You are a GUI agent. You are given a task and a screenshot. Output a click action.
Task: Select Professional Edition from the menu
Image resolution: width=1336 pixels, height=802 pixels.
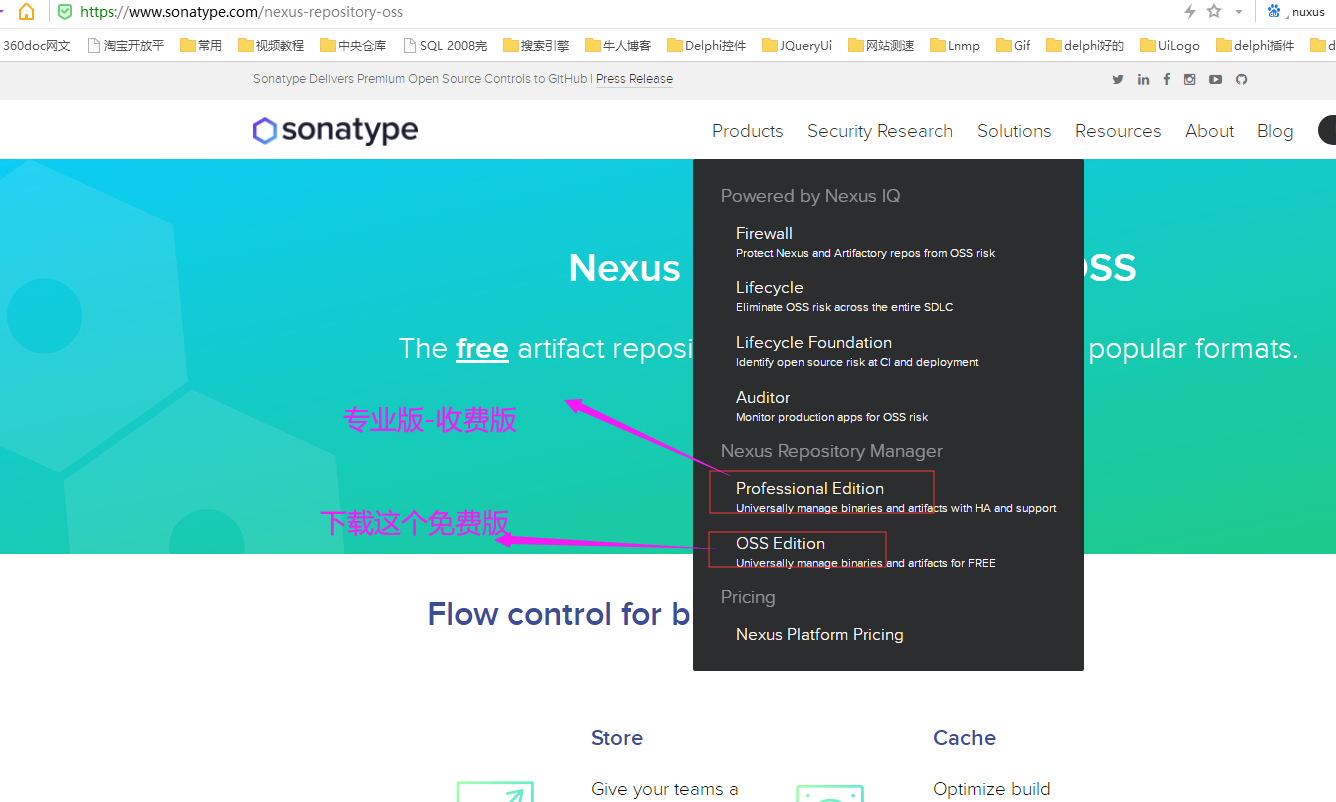pyautogui.click(x=809, y=488)
